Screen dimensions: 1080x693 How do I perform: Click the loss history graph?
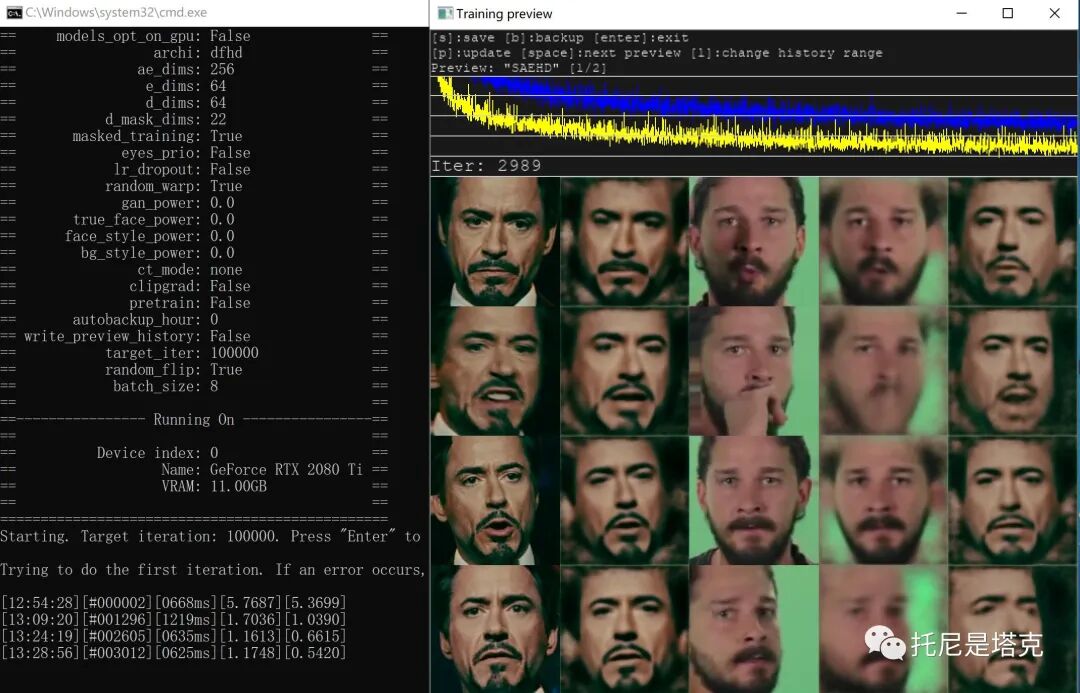tap(754, 116)
